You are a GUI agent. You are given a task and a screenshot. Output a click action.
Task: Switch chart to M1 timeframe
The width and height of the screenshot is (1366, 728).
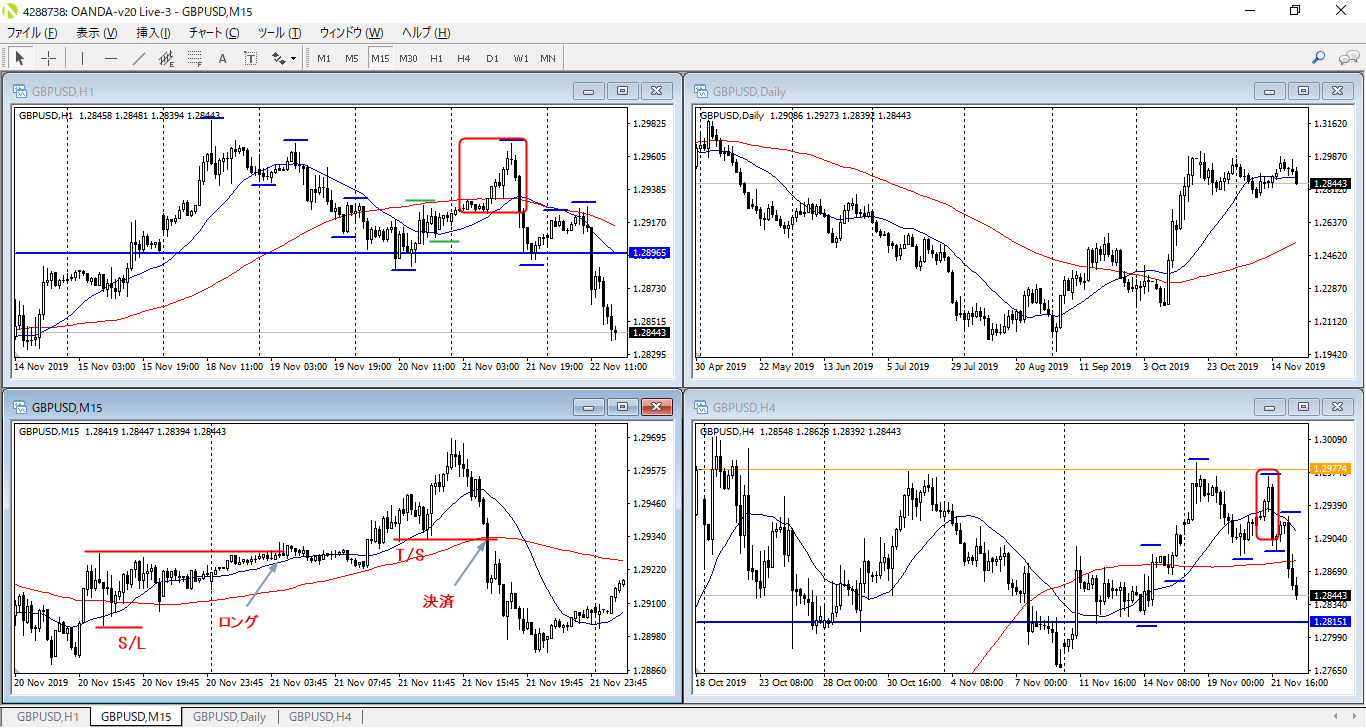(x=324, y=58)
